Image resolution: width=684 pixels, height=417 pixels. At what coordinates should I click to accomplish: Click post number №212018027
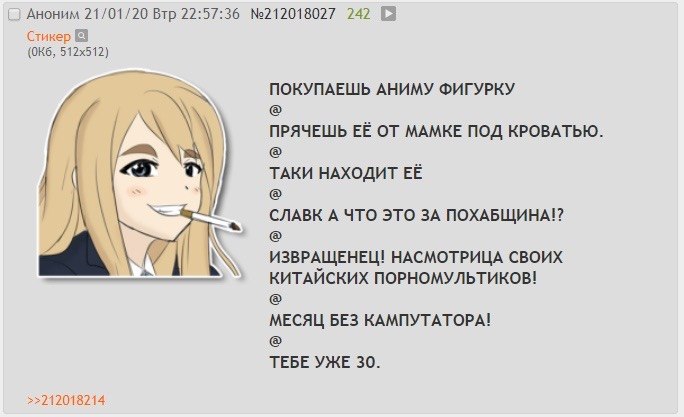click(293, 14)
